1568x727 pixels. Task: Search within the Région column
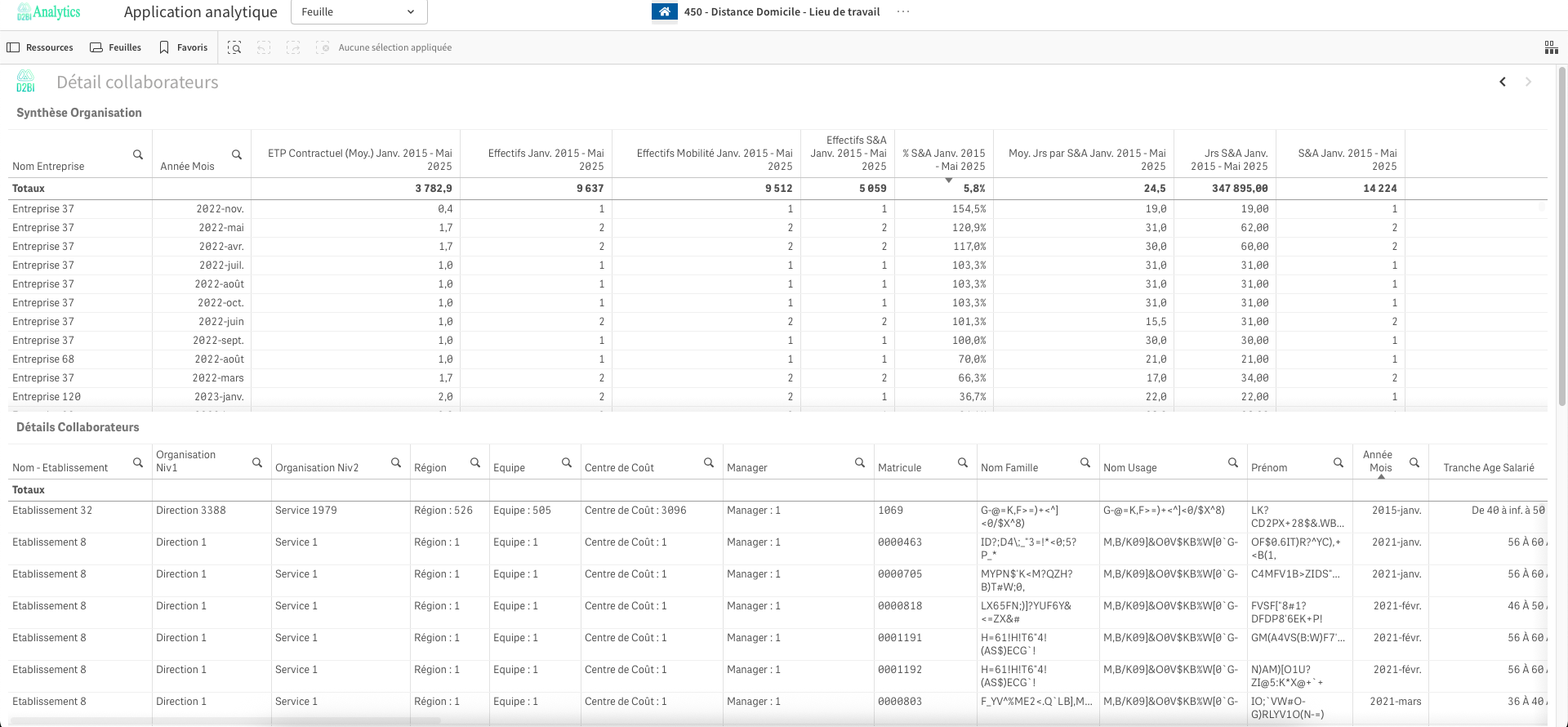[475, 463]
